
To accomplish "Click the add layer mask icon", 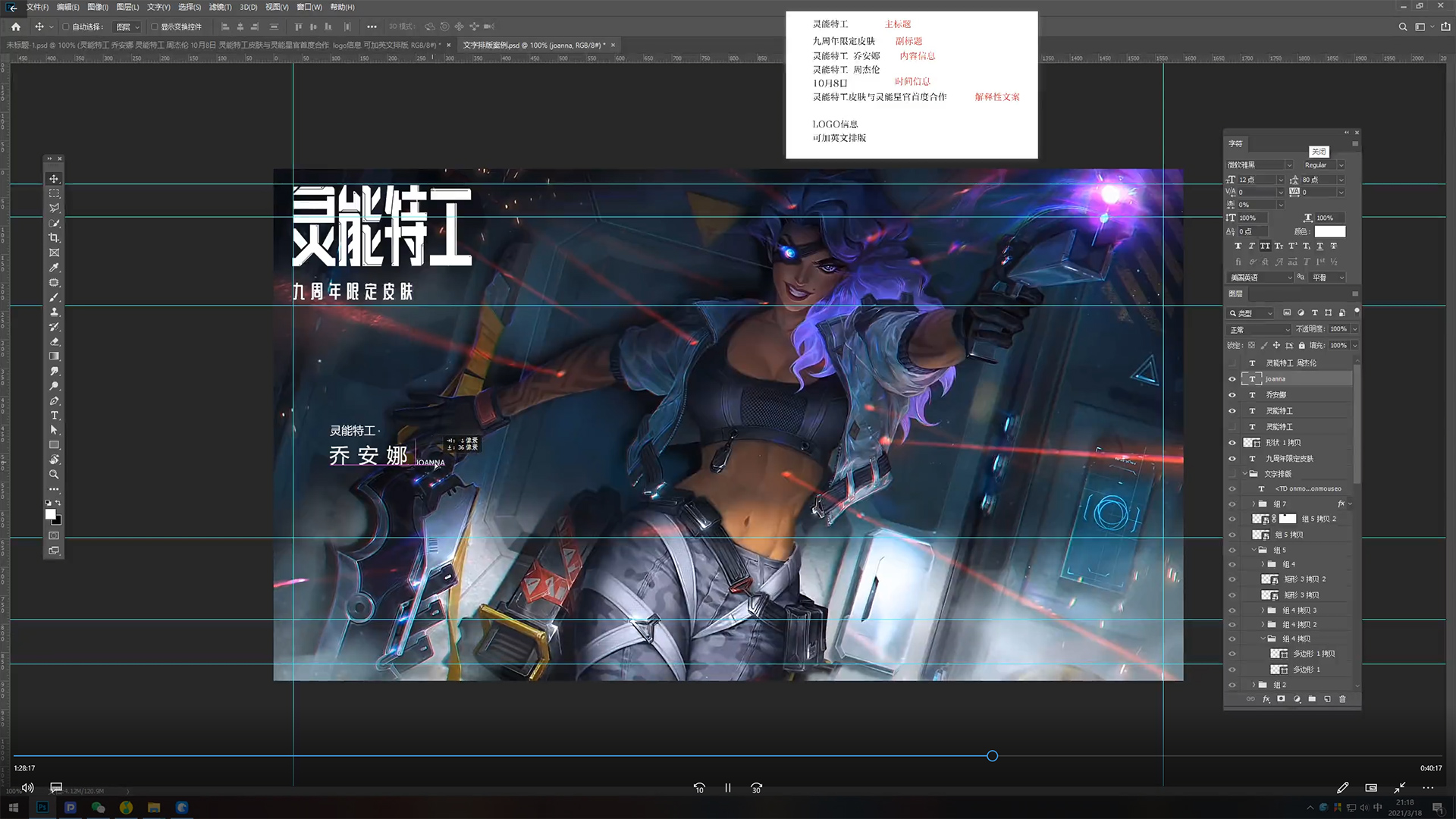I will coord(1281,699).
